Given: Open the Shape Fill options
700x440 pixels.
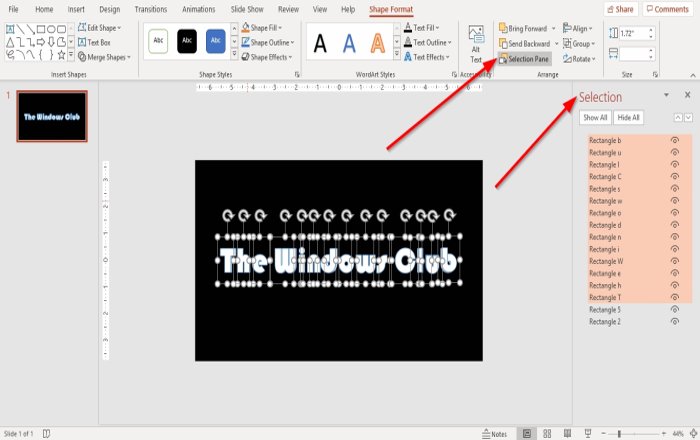Looking at the screenshot, I should click(x=262, y=28).
